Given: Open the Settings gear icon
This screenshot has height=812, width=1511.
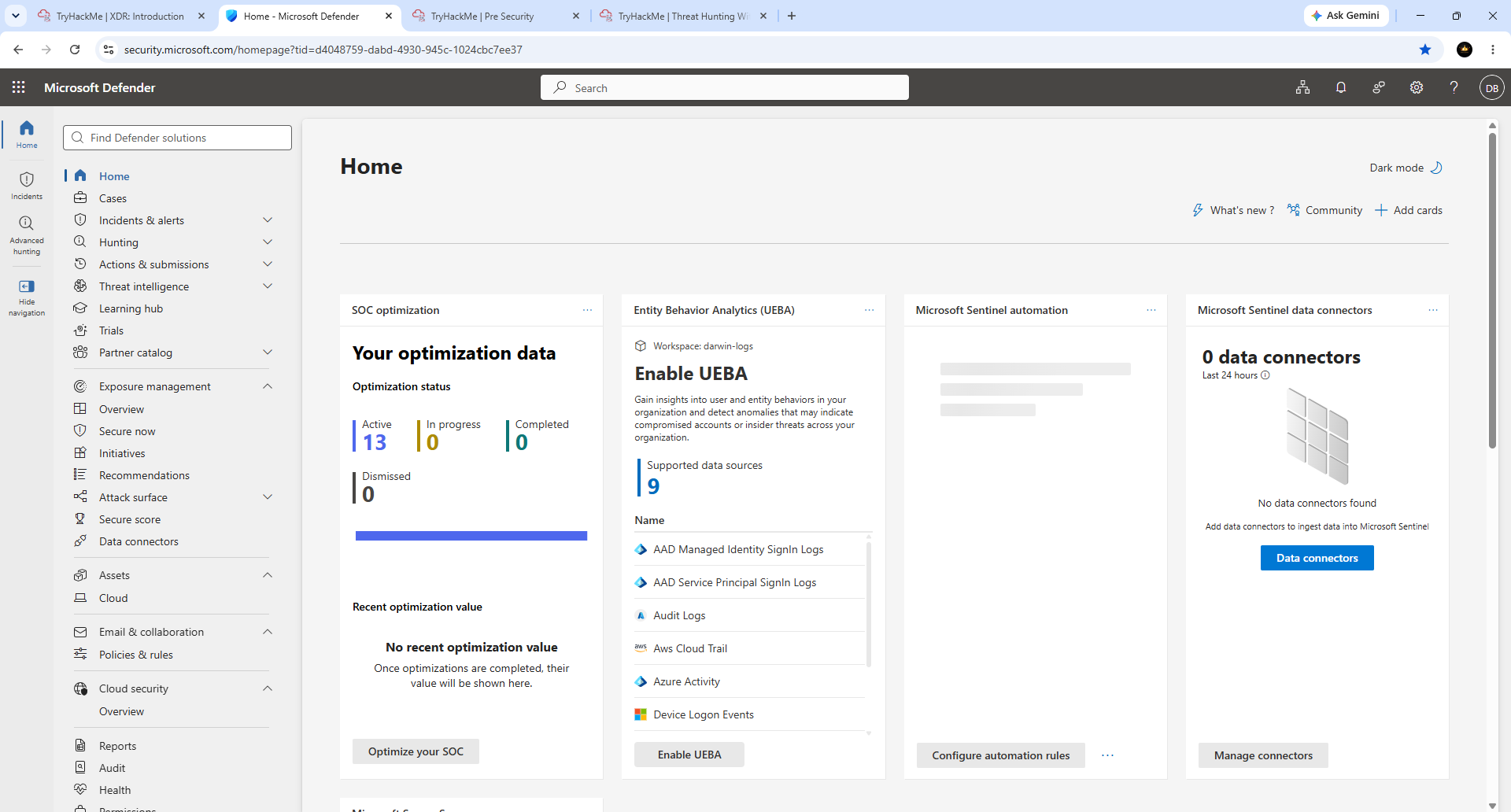Looking at the screenshot, I should coord(1417,87).
